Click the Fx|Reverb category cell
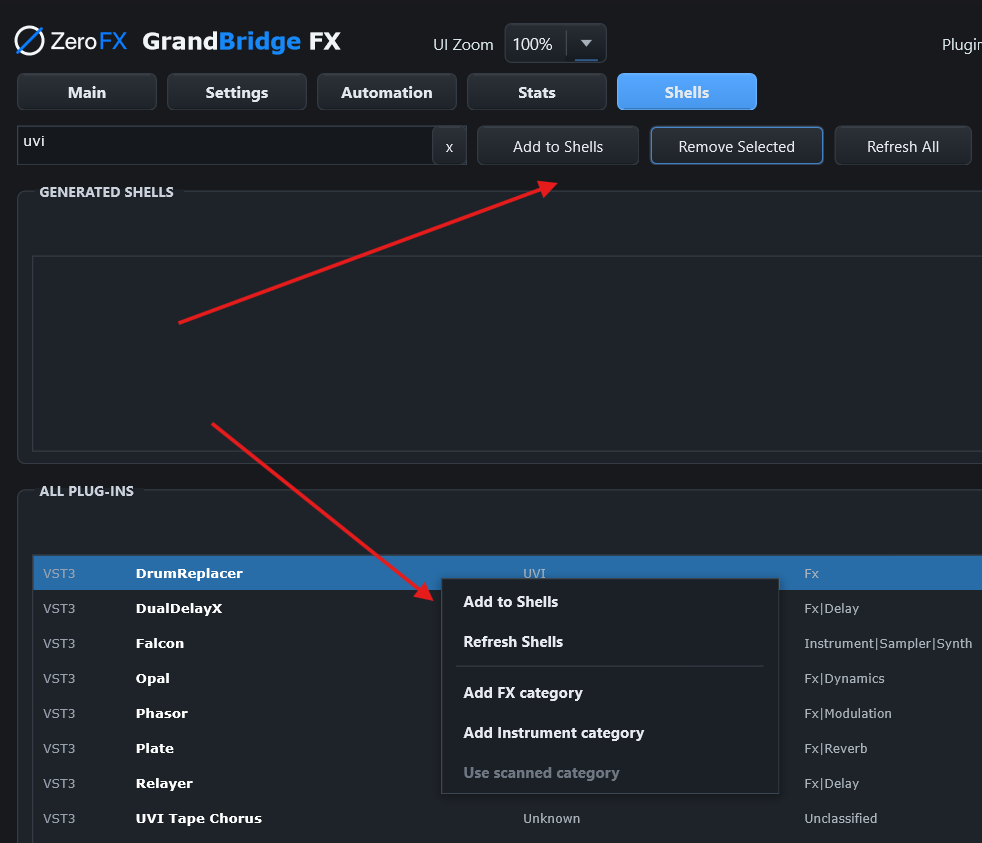 (835, 748)
